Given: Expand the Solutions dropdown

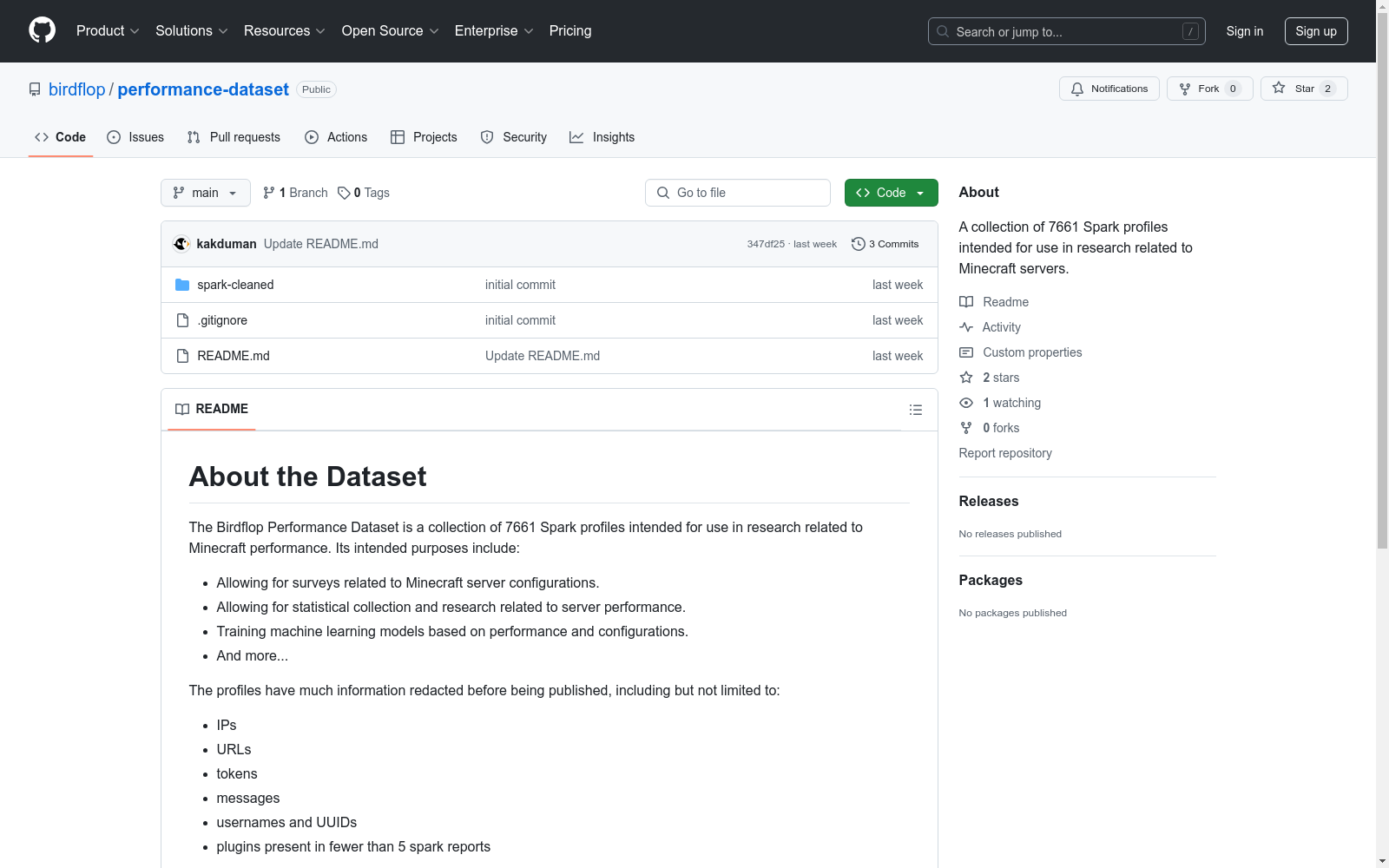Looking at the screenshot, I should [x=191, y=30].
